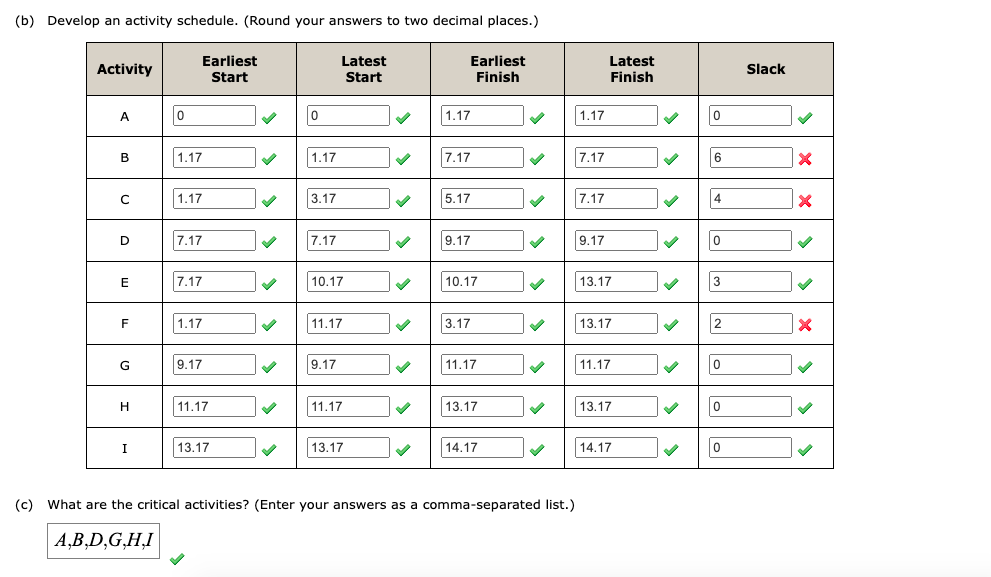Click activity F slack input field
Screen dimensions: 991x577
click(x=750, y=324)
